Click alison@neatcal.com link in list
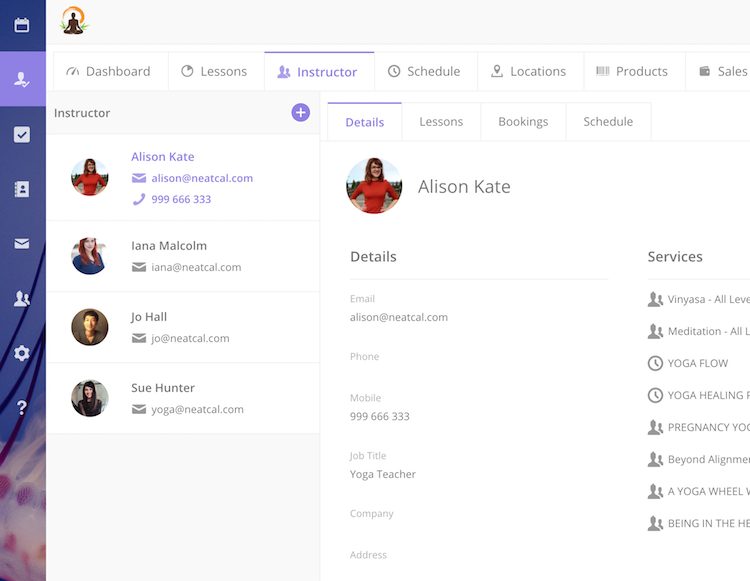This screenshot has height=581, width=750. pos(202,178)
